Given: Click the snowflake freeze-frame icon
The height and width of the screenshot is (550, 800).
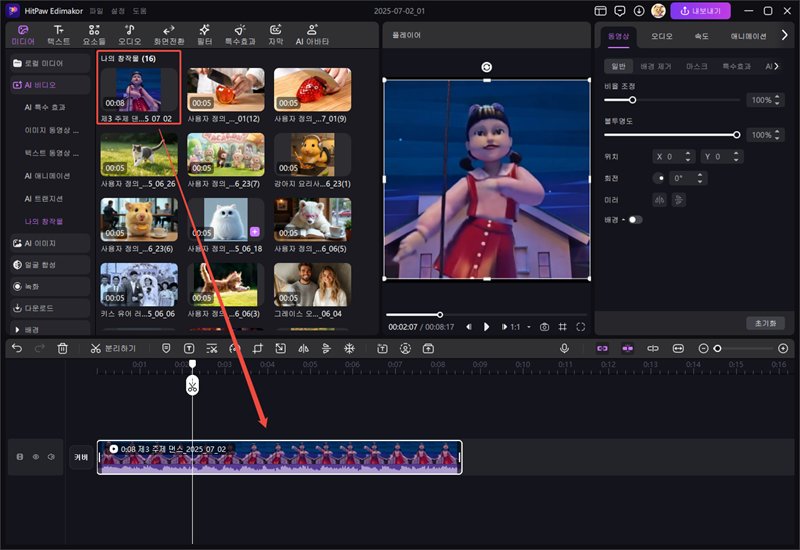Looking at the screenshot, I should pyautogui.click(x=349, y=348).
